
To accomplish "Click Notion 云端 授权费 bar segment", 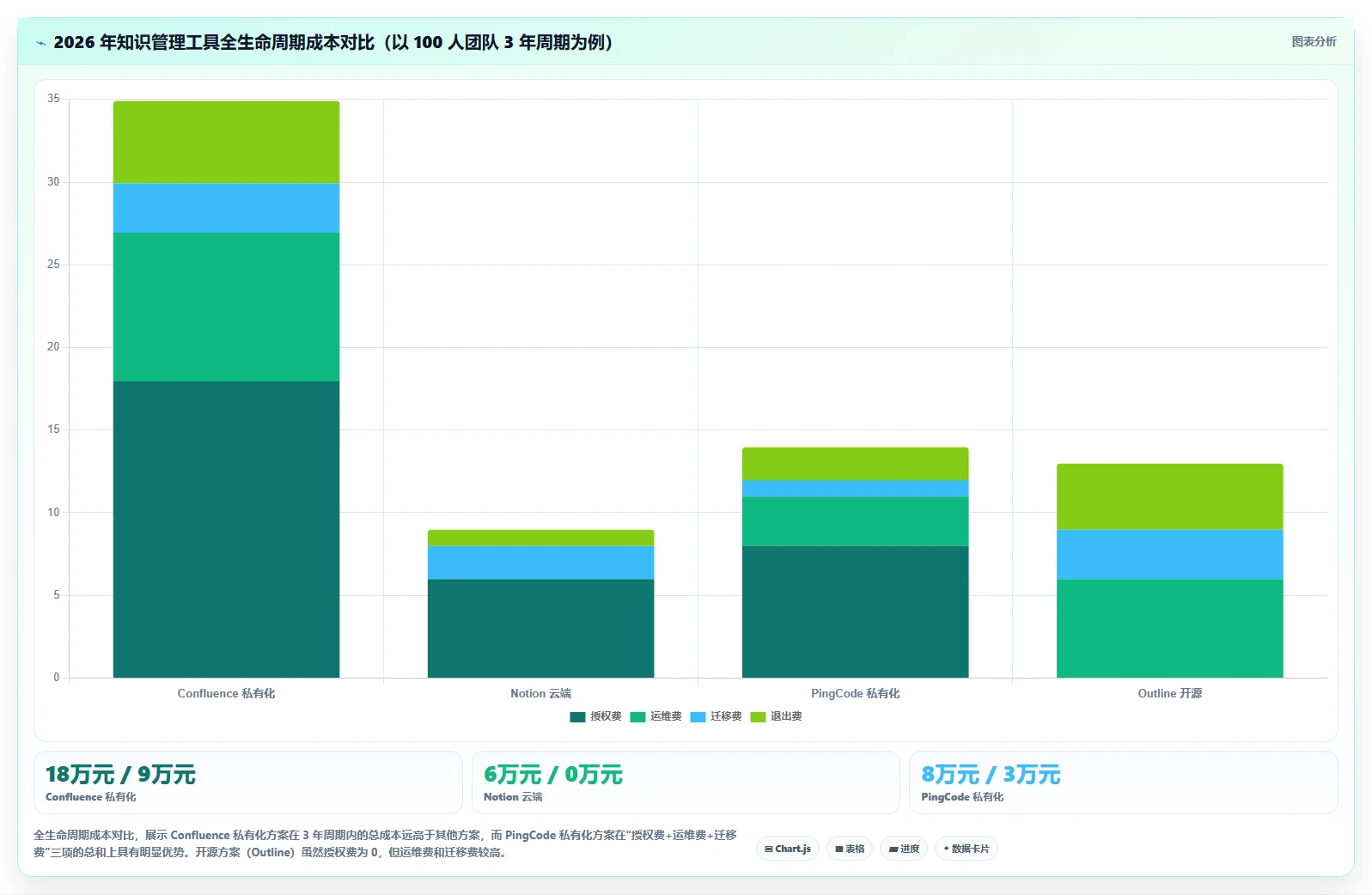I will pos(540,628).
